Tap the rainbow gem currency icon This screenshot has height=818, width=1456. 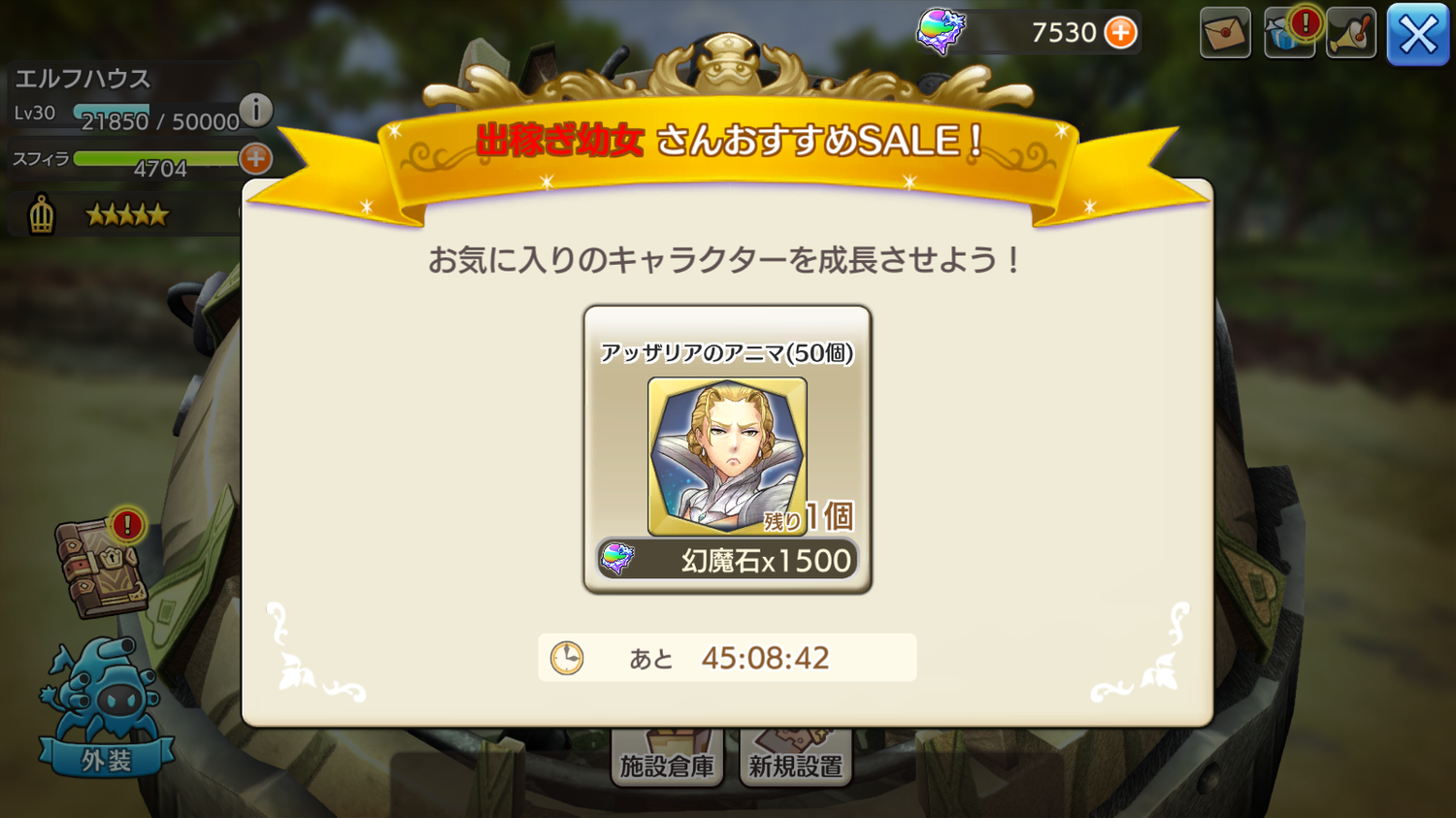[941, 32]
